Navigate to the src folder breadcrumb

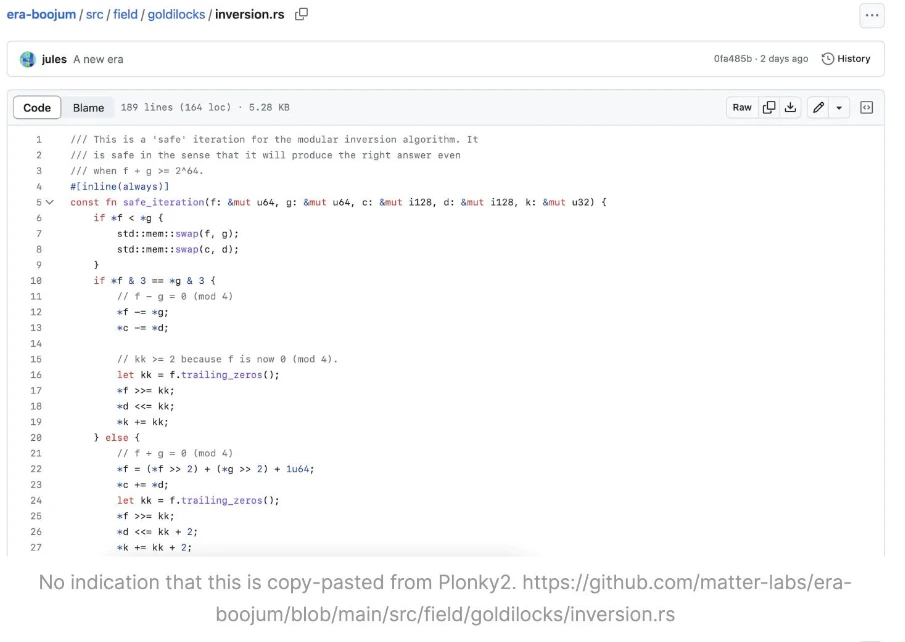(x=94, y=15)
